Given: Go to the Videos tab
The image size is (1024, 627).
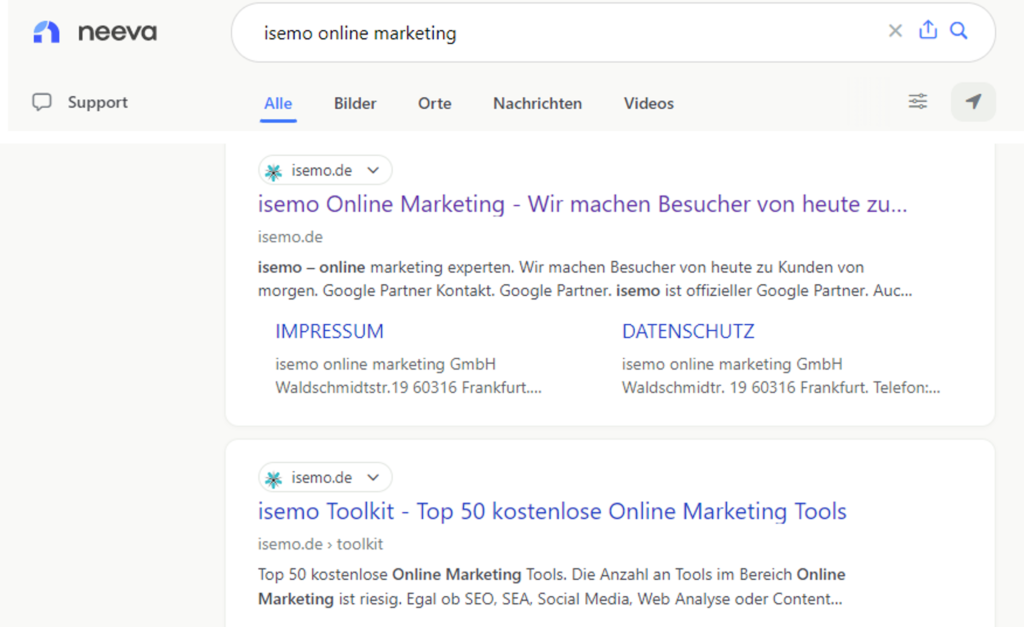Looking at the screenshot, I should point(648,103).
